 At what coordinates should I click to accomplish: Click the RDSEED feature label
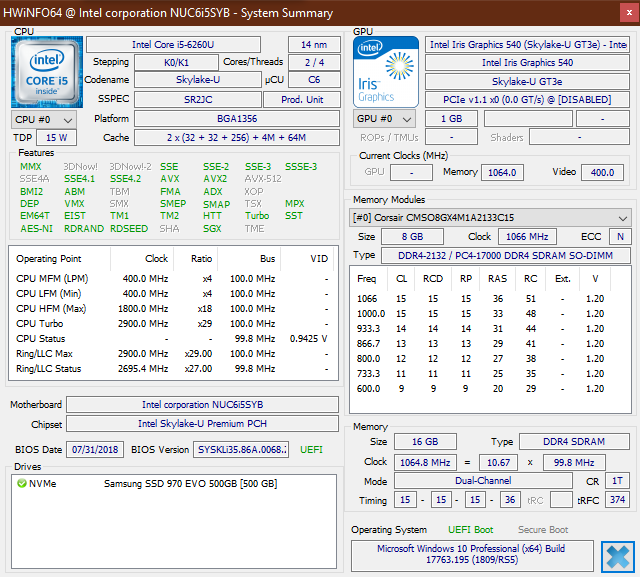[129, 229]
